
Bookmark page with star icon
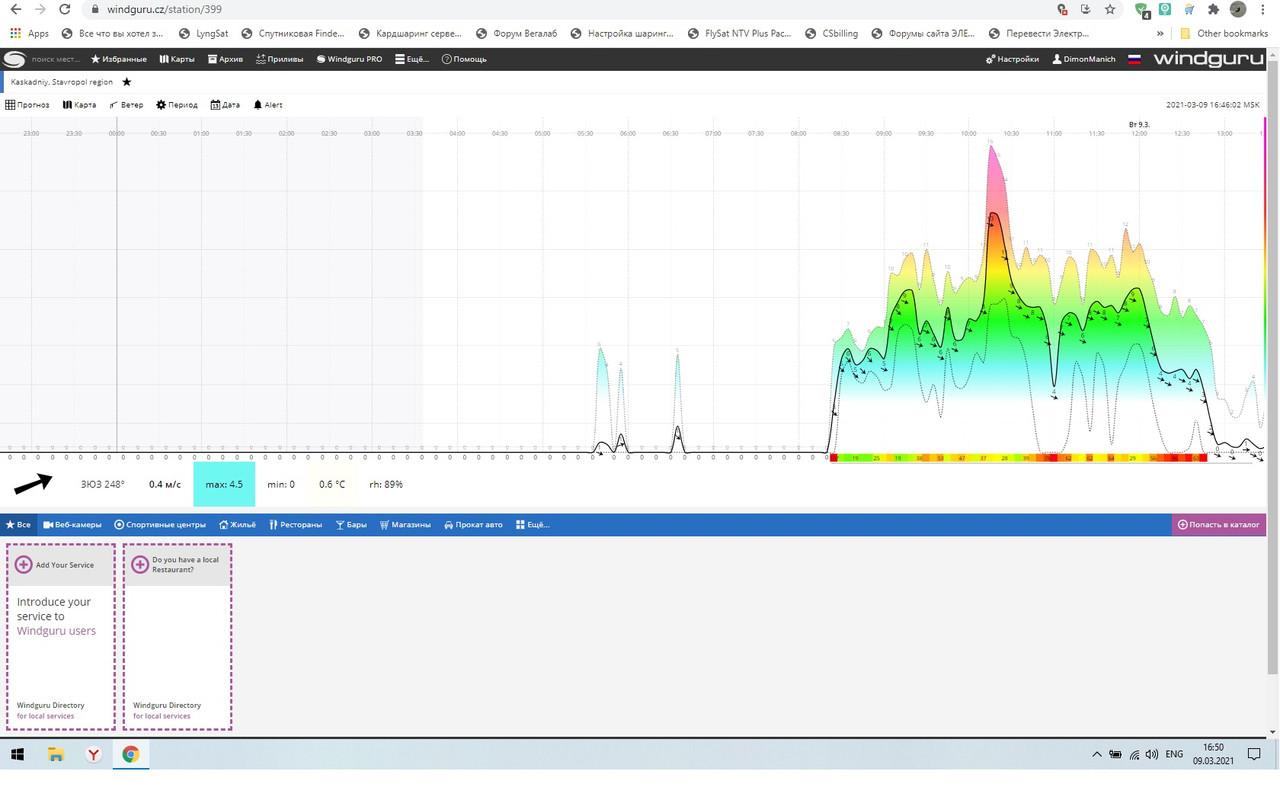[x=1110, y=9]
